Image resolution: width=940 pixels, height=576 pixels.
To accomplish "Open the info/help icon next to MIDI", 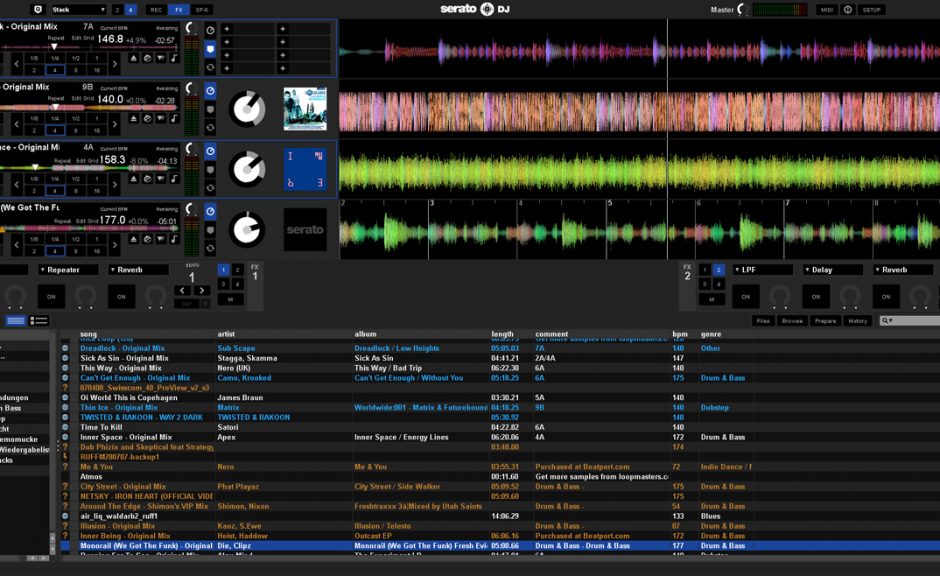I will (848, 9).
